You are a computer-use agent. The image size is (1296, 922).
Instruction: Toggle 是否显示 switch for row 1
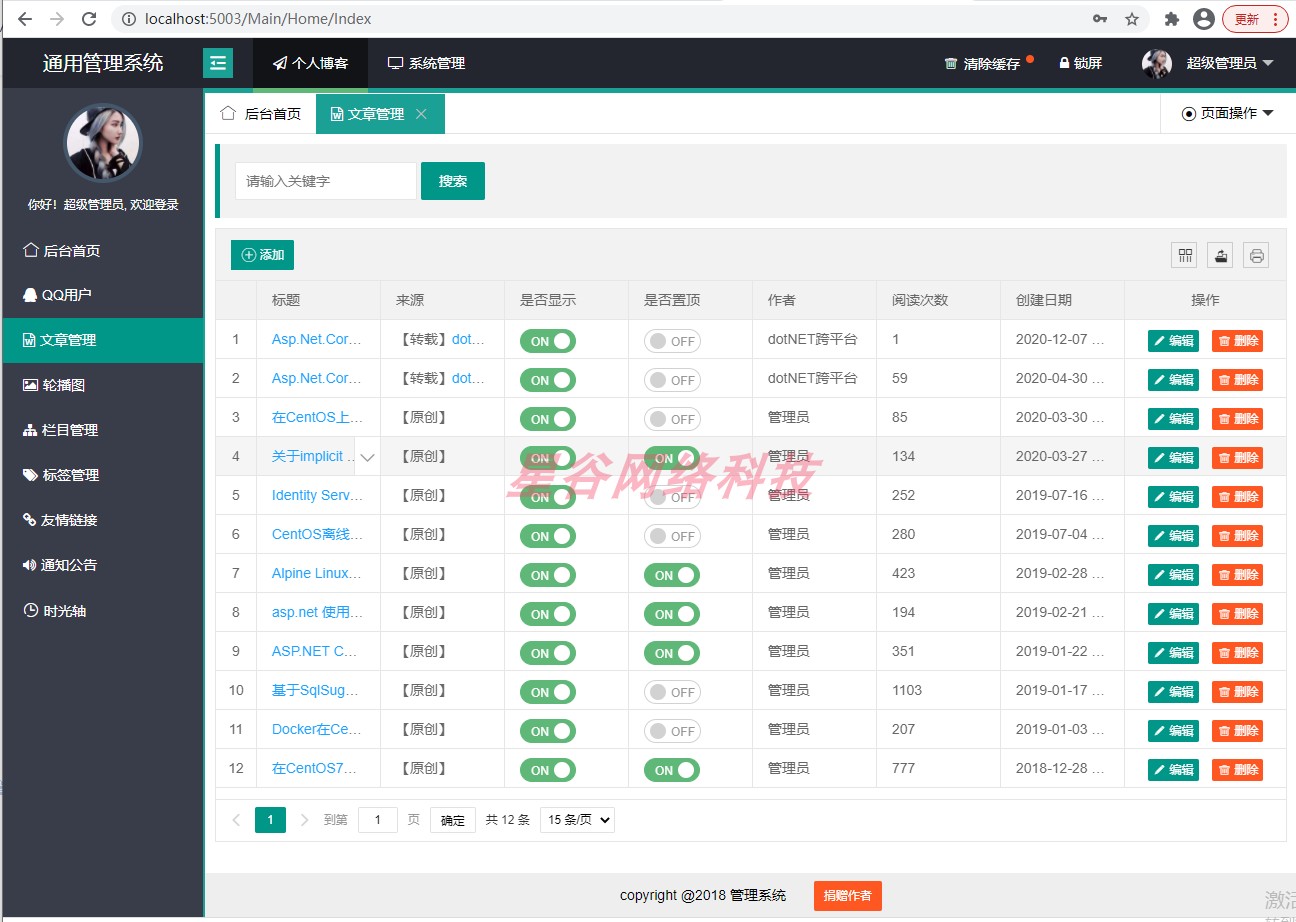point(548,341)
